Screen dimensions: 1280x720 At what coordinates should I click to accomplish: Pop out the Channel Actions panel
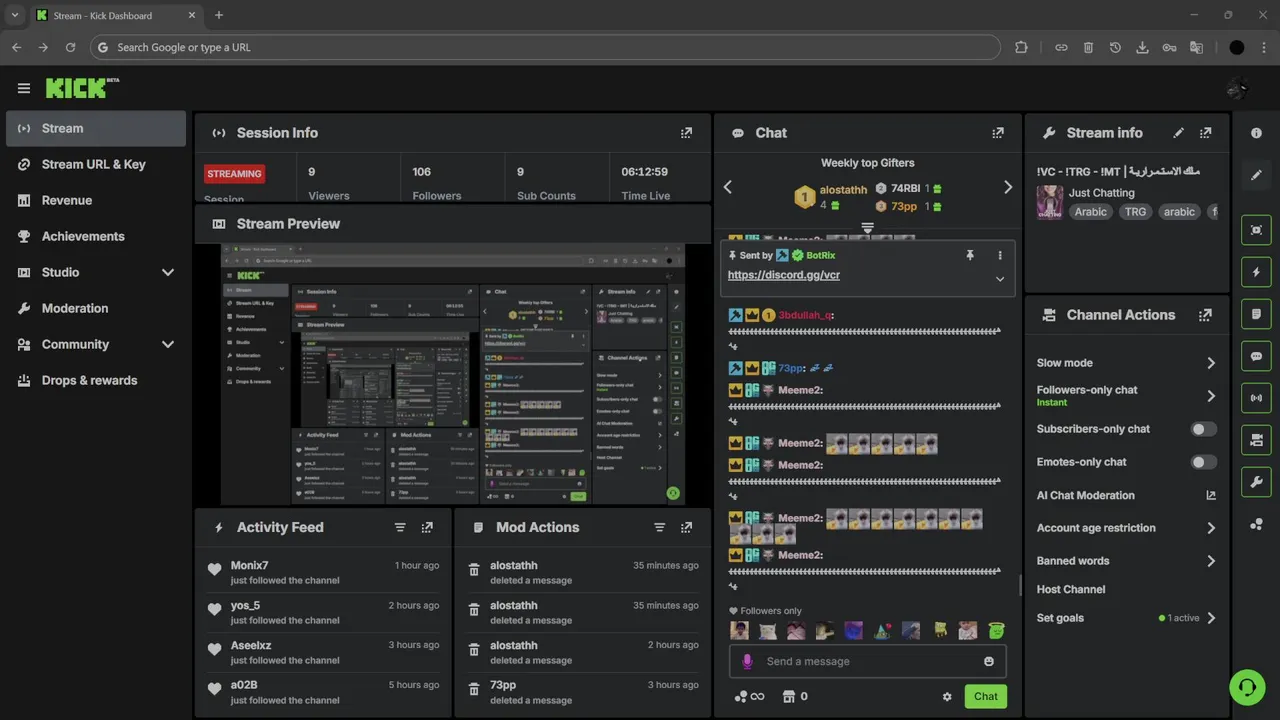click(x=1205, y=314)
